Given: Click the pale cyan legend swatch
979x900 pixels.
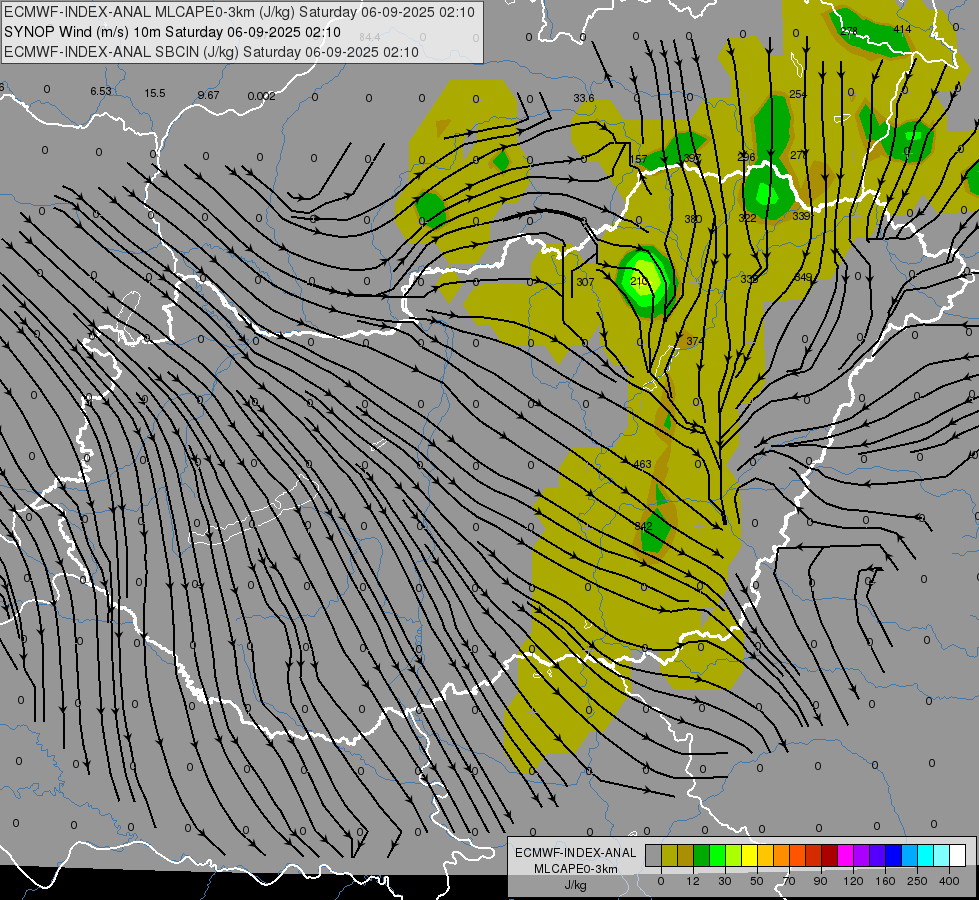Looking at the screenshot, I should 942,855.
